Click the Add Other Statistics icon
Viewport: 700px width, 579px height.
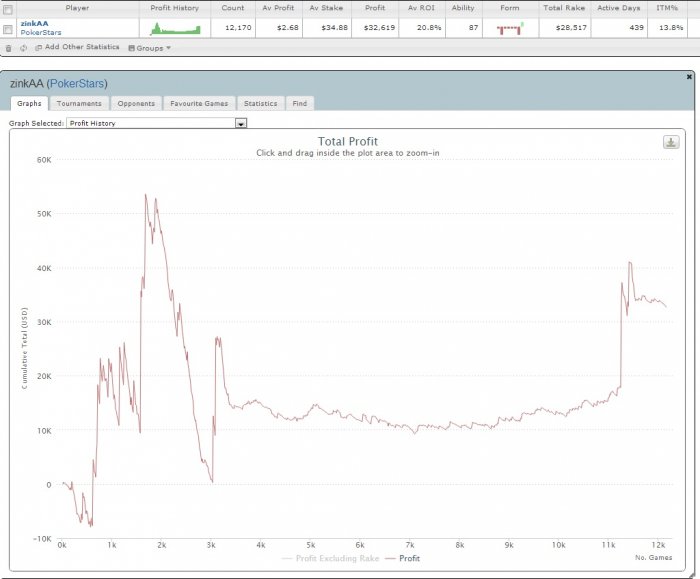(x=38, y=47)
